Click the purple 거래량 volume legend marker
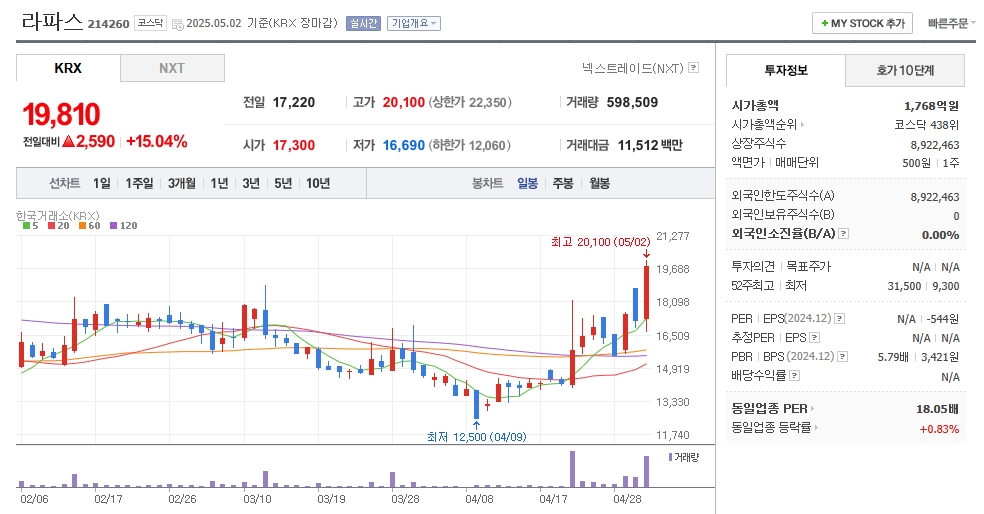984x514 pixels. (670, 458)
